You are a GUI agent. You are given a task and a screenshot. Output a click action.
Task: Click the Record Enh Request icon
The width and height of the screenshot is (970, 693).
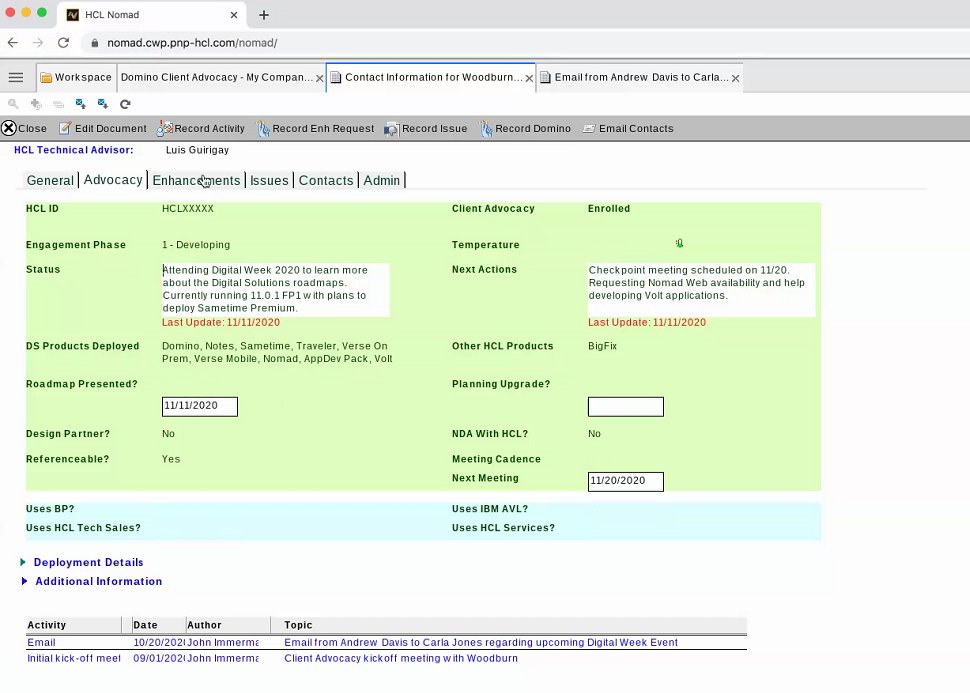pyautogui.click(x=264, y=128)
